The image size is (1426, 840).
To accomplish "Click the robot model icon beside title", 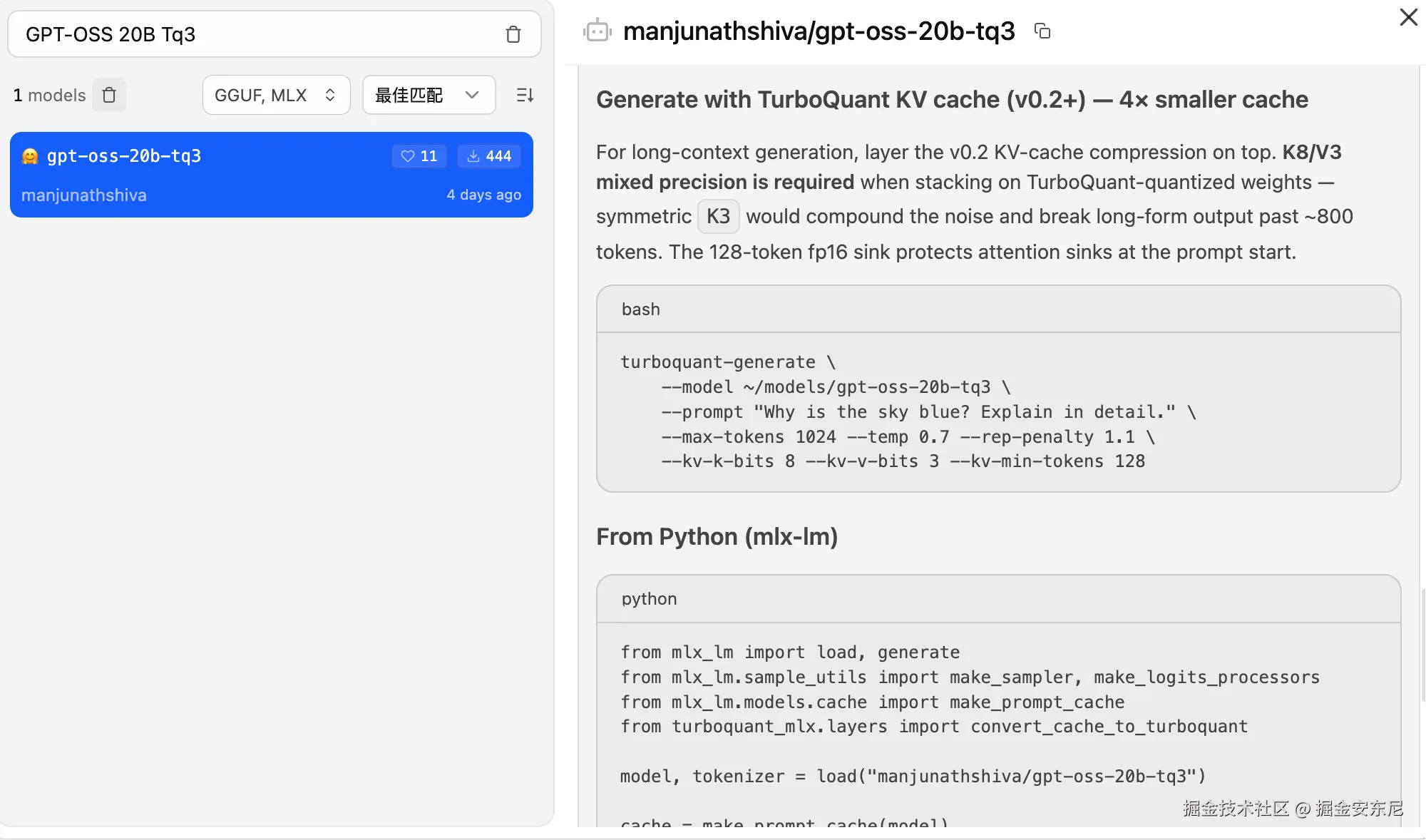I will (x=597, y=31).
